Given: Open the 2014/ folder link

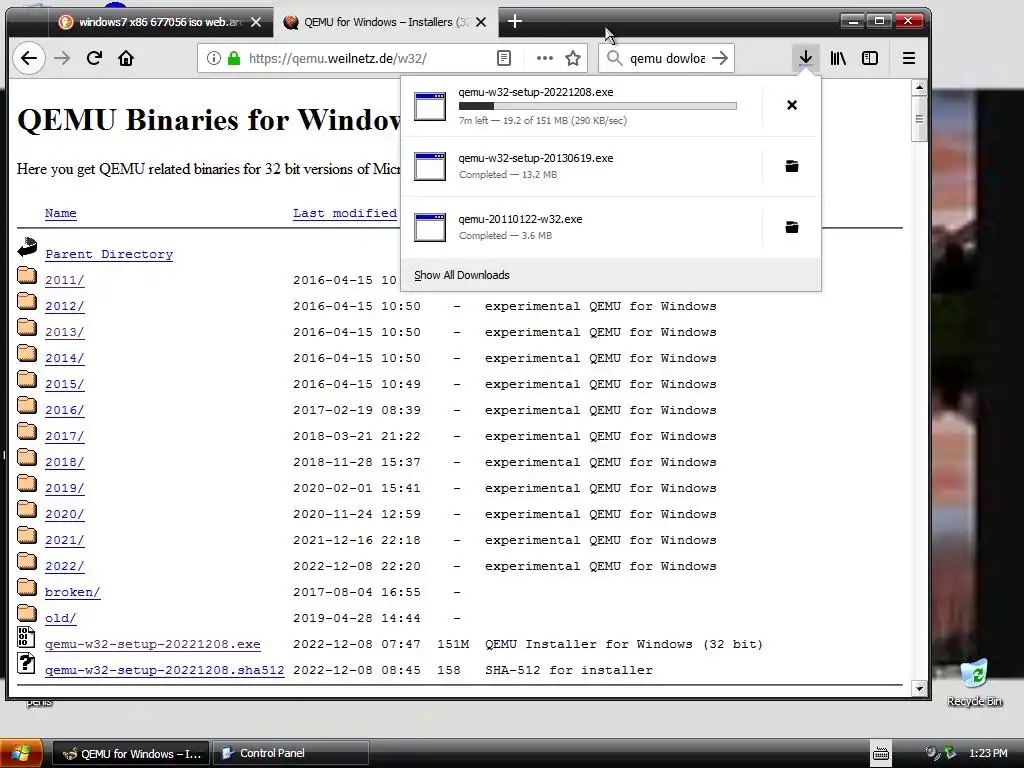Looking at the screenshot, I should point(65,359).
